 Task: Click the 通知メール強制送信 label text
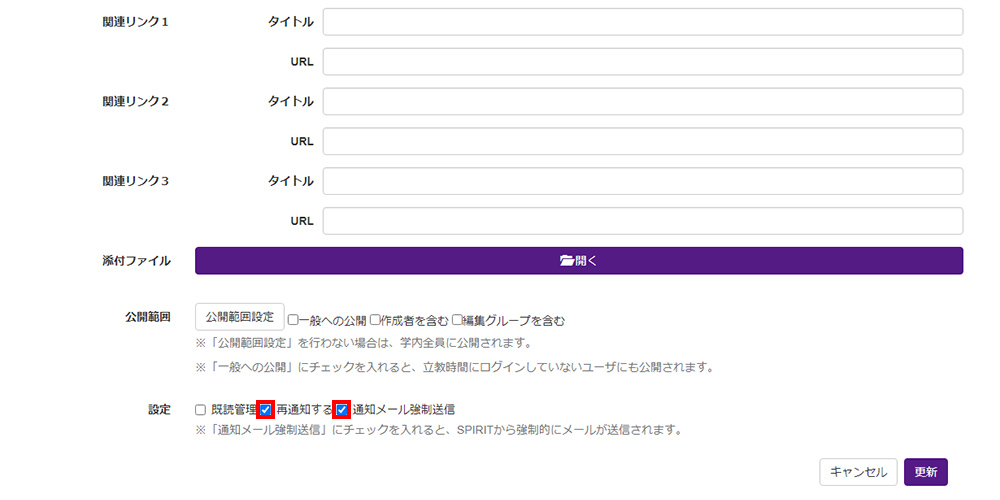pyautogui.click(x=403, y=410)
